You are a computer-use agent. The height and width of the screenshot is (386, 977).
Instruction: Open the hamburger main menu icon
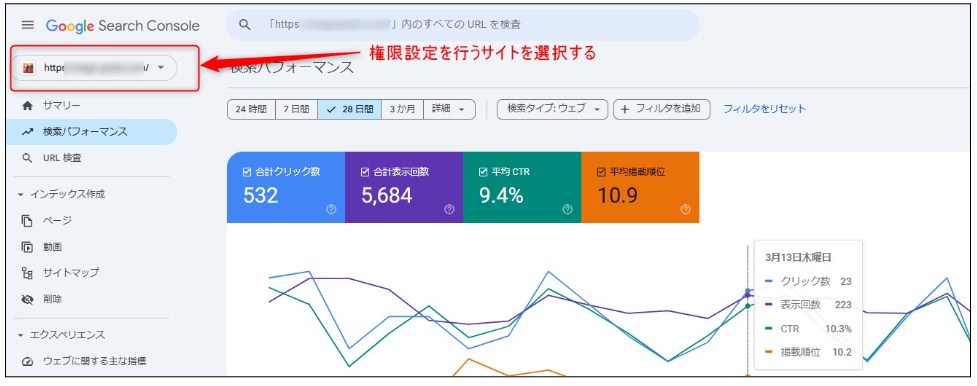28,26
